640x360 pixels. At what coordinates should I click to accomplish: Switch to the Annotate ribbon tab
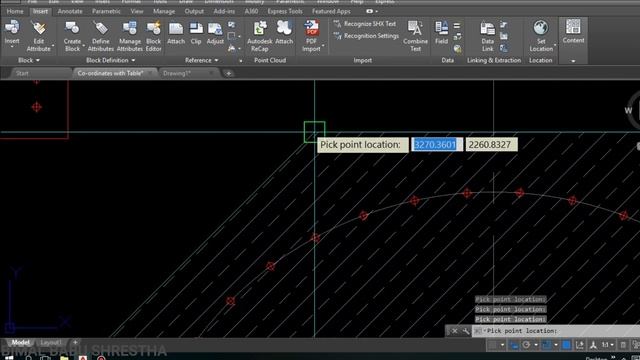[70, 11]
